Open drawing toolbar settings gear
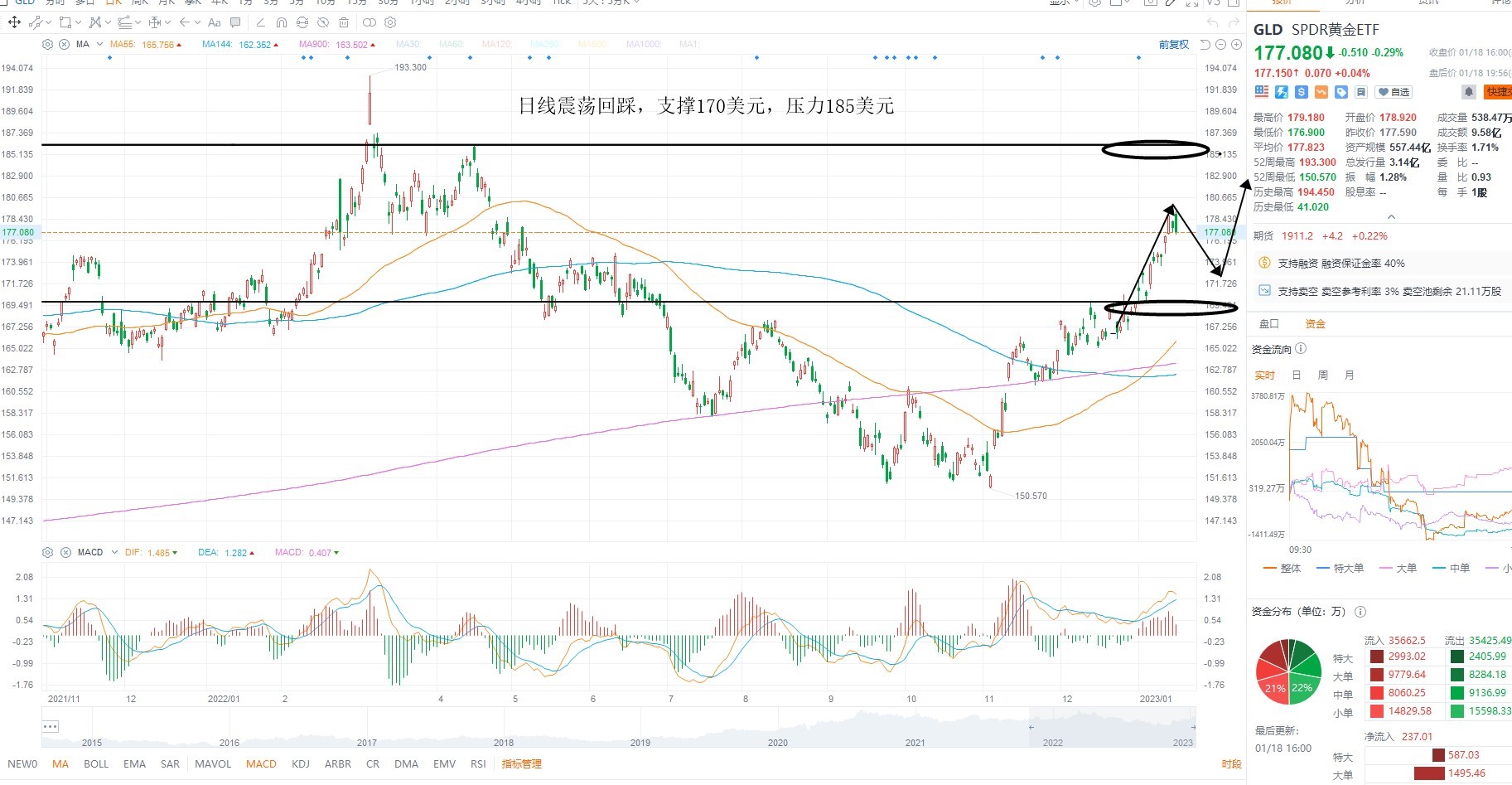This screenshot has width=1512, height=785. pyautogui.click(x=390, y=22)
